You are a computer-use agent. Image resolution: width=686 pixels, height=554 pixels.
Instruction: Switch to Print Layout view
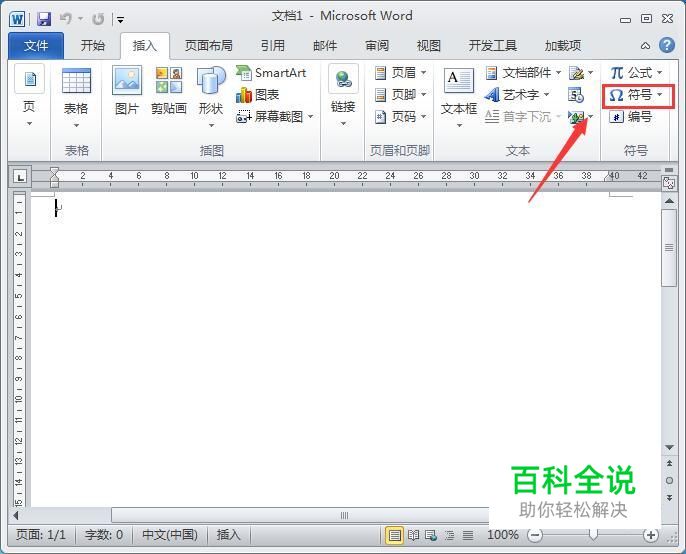coord(394,535)
